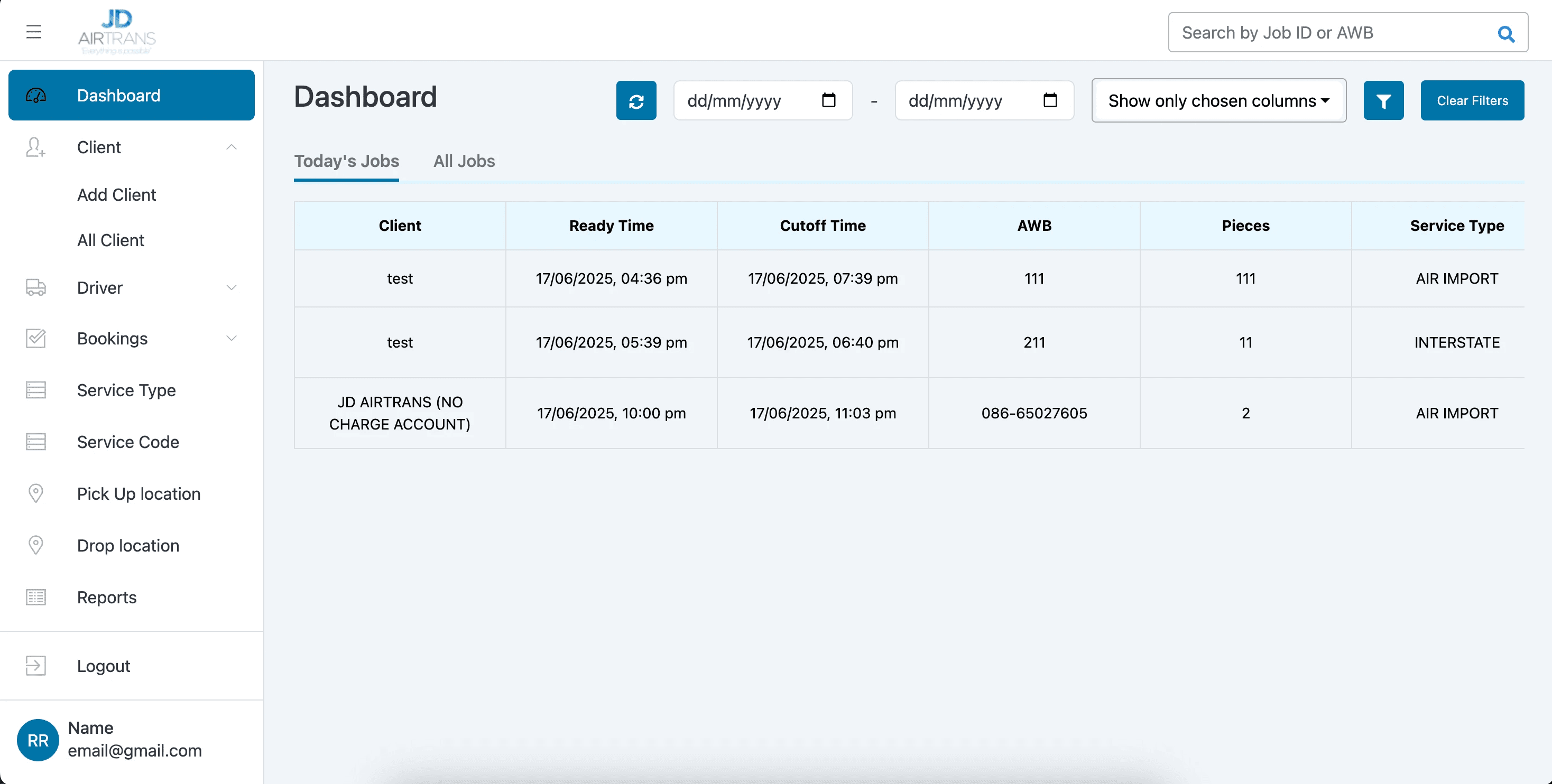Screen dimensions: 1552x784
Task: Click the Drop location pin icon
Action: point(36,545)
